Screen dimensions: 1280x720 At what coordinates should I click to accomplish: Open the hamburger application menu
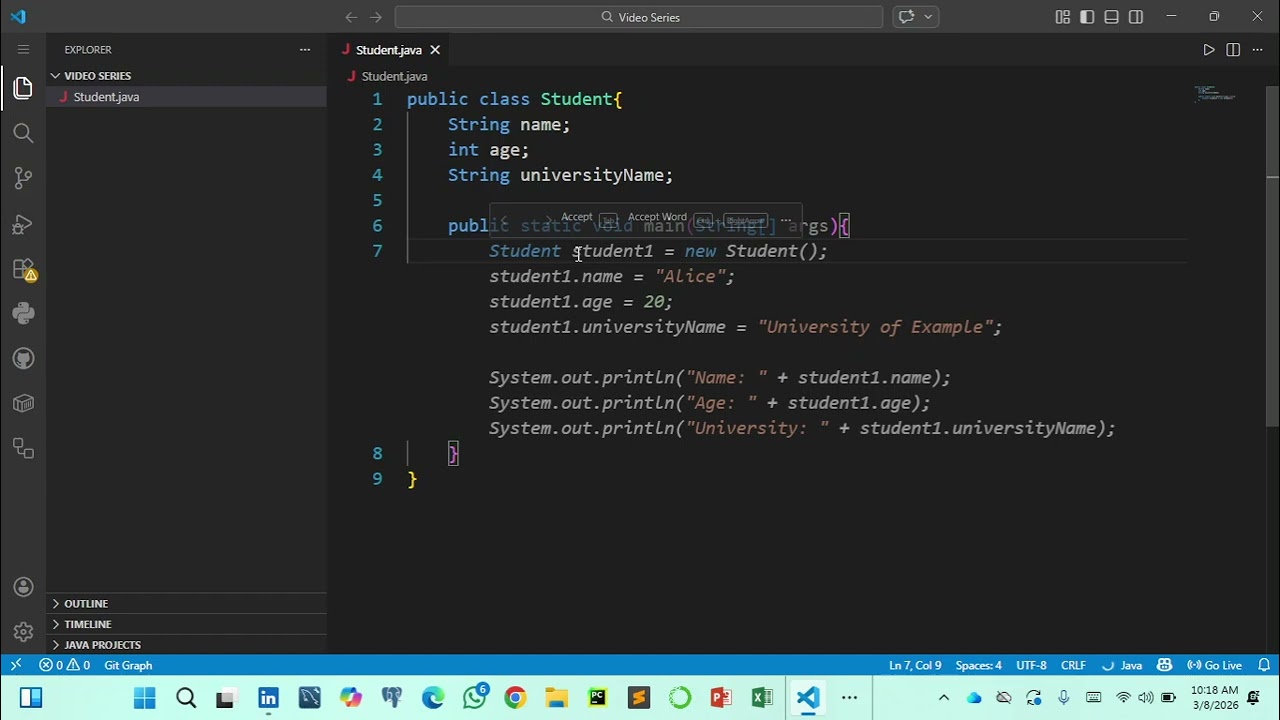[23, 49]
